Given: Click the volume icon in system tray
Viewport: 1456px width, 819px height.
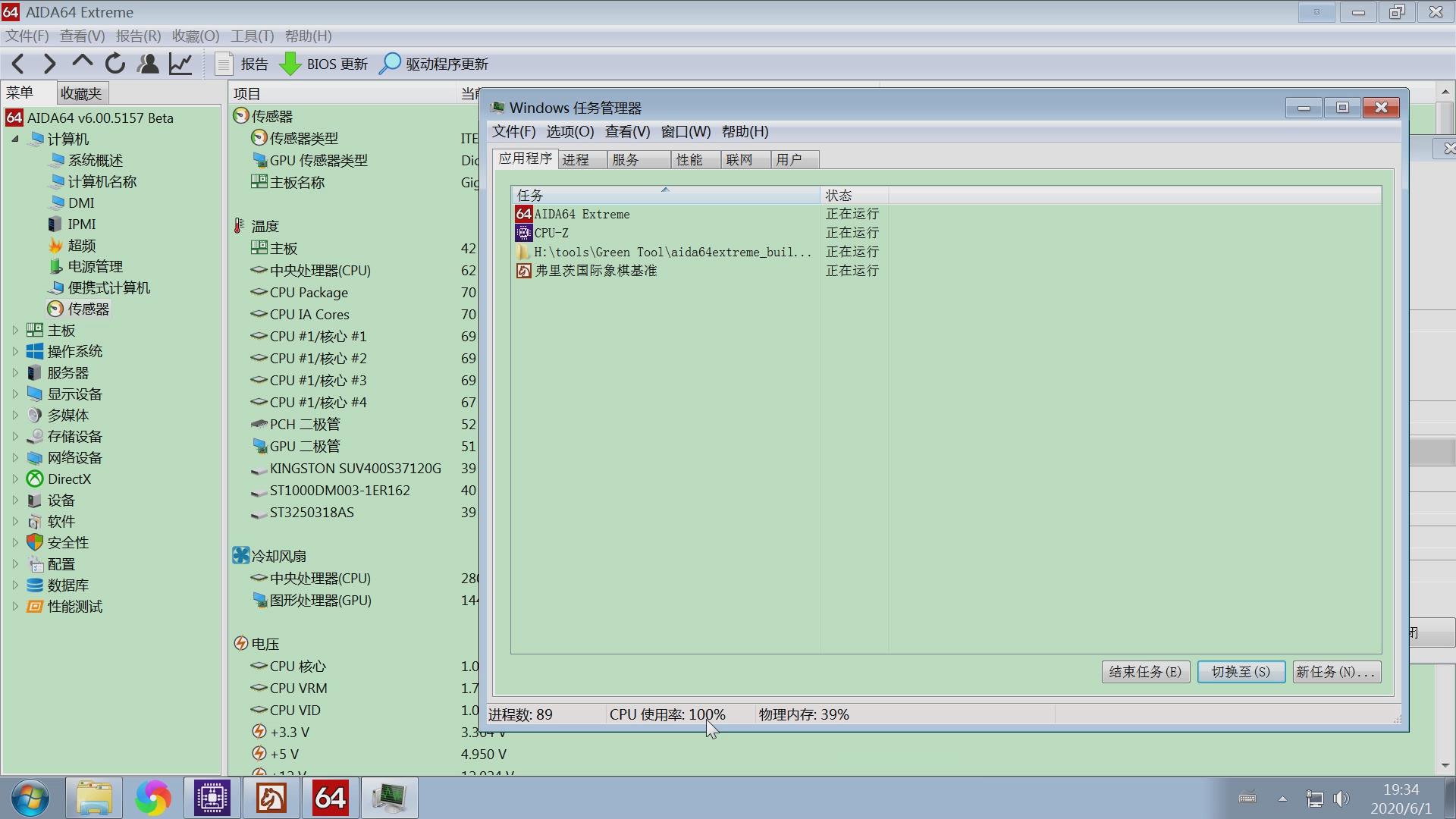Looking at the screenshot, I should [x=1342, y=798].
